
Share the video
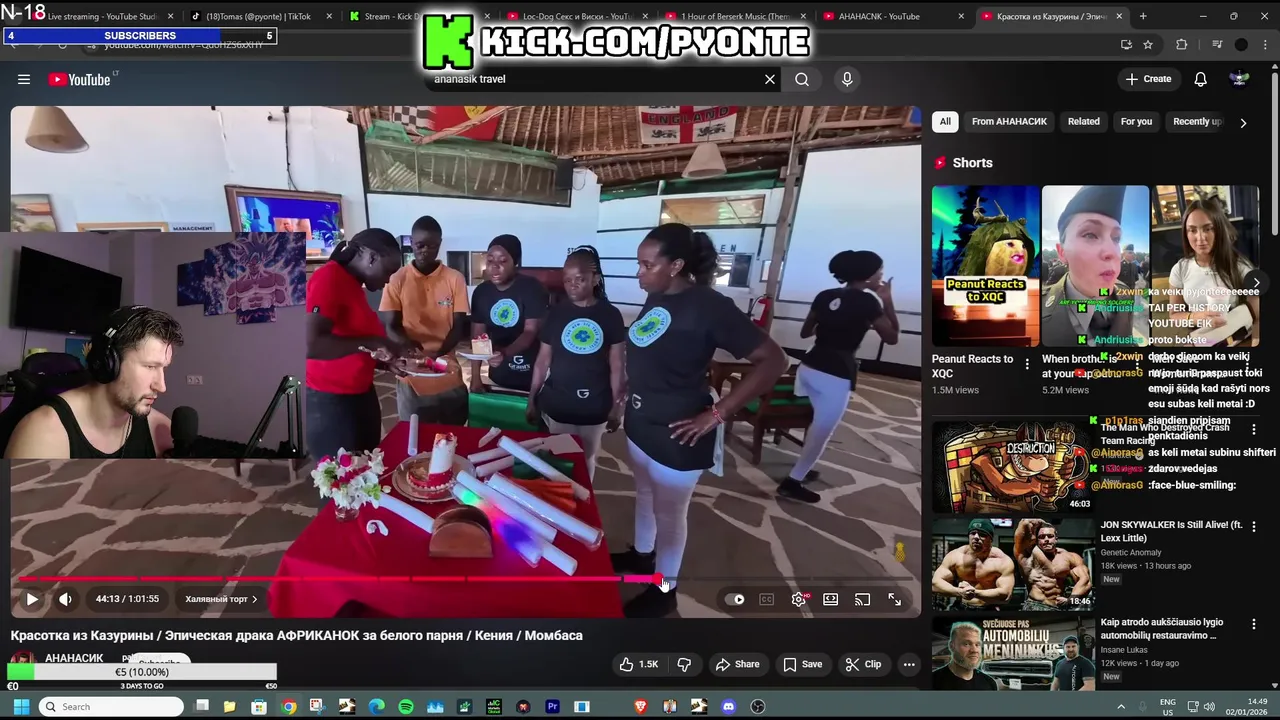click(x=737, y=664)
